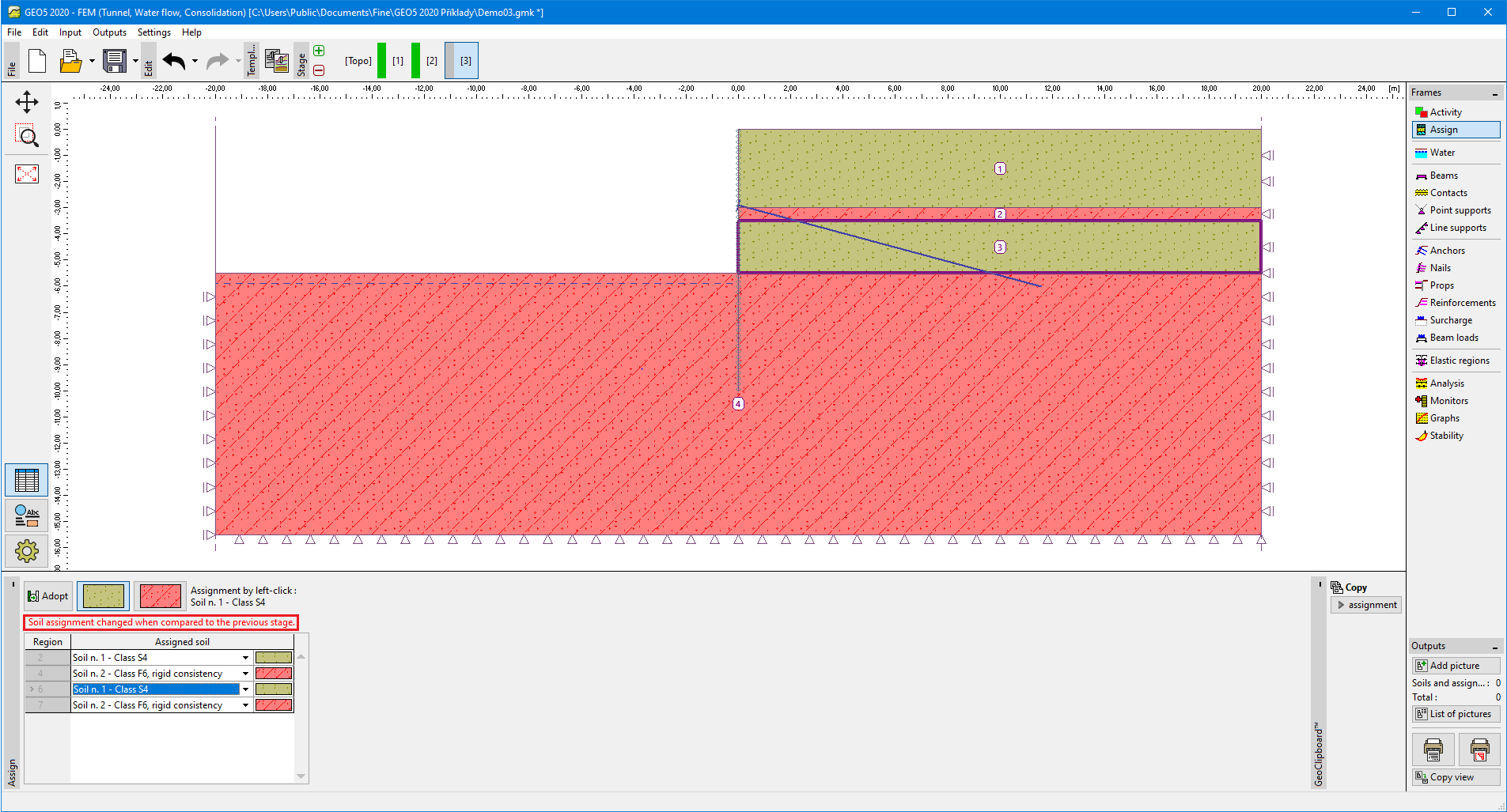Open the gear drawing settings icon
The height and width of the screenshot is (812, 1507).
tap(27, 550)
